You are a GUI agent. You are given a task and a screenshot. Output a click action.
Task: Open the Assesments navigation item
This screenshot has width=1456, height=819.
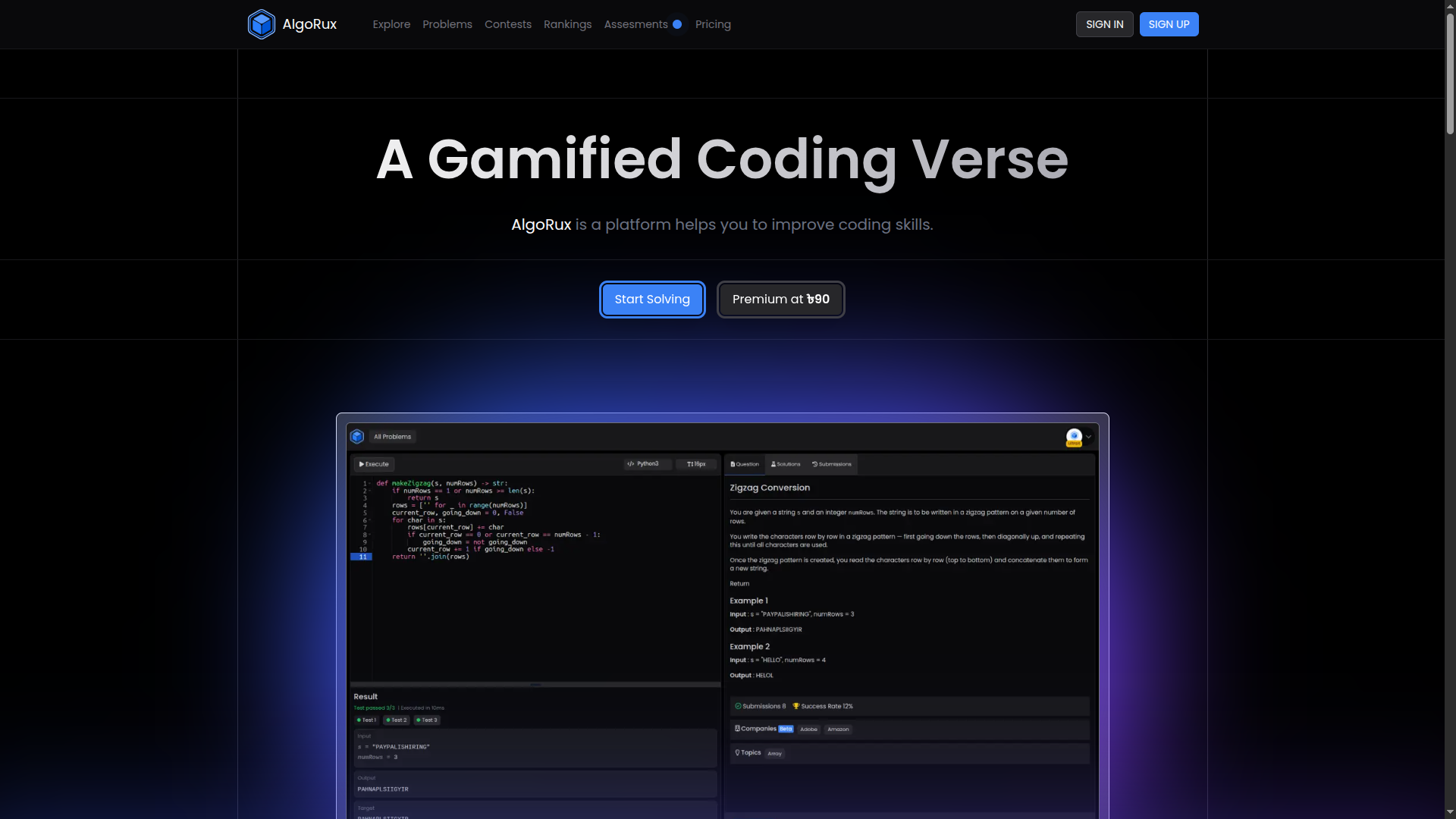635,24
